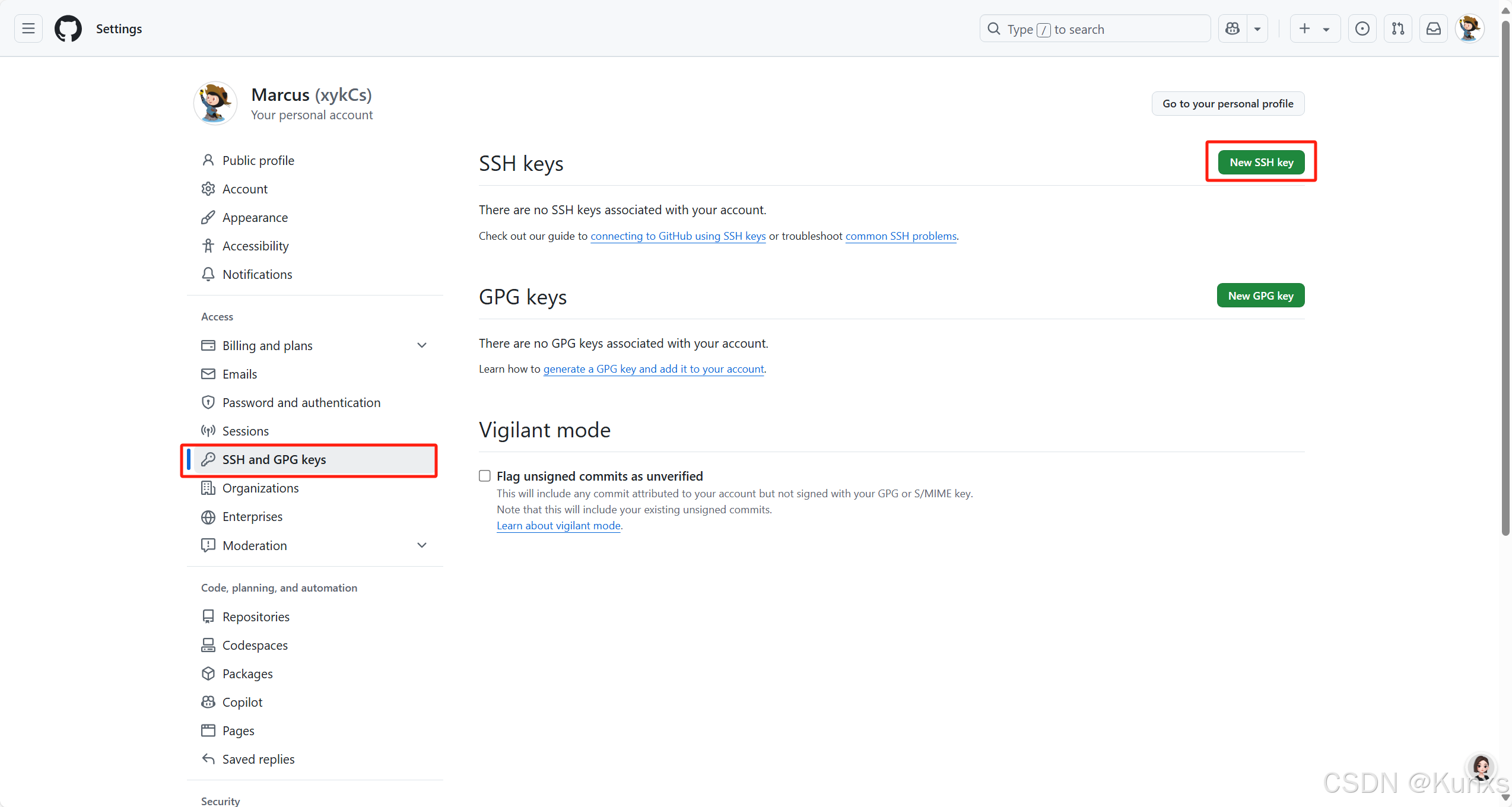
Task: Click the New SSH key button
Action: coord(1261,162)
